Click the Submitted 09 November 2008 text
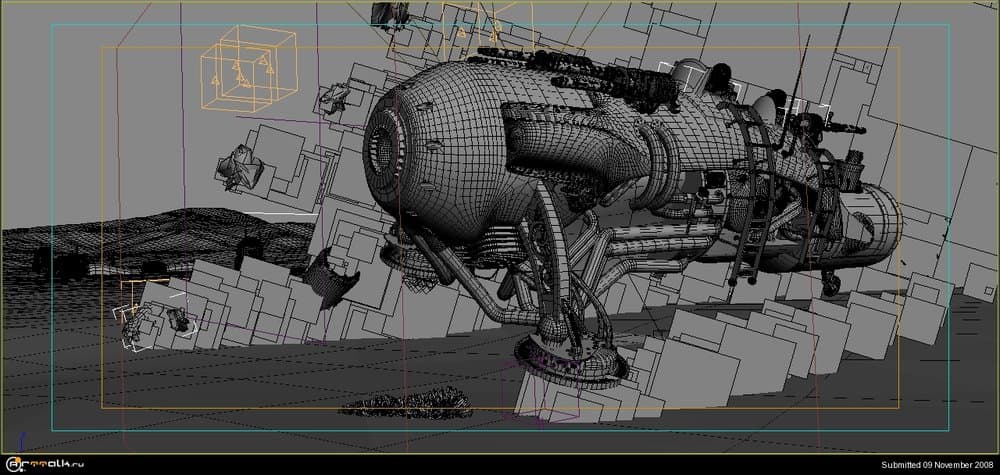The image size is (1000, 475). click(x=937, y=465)
